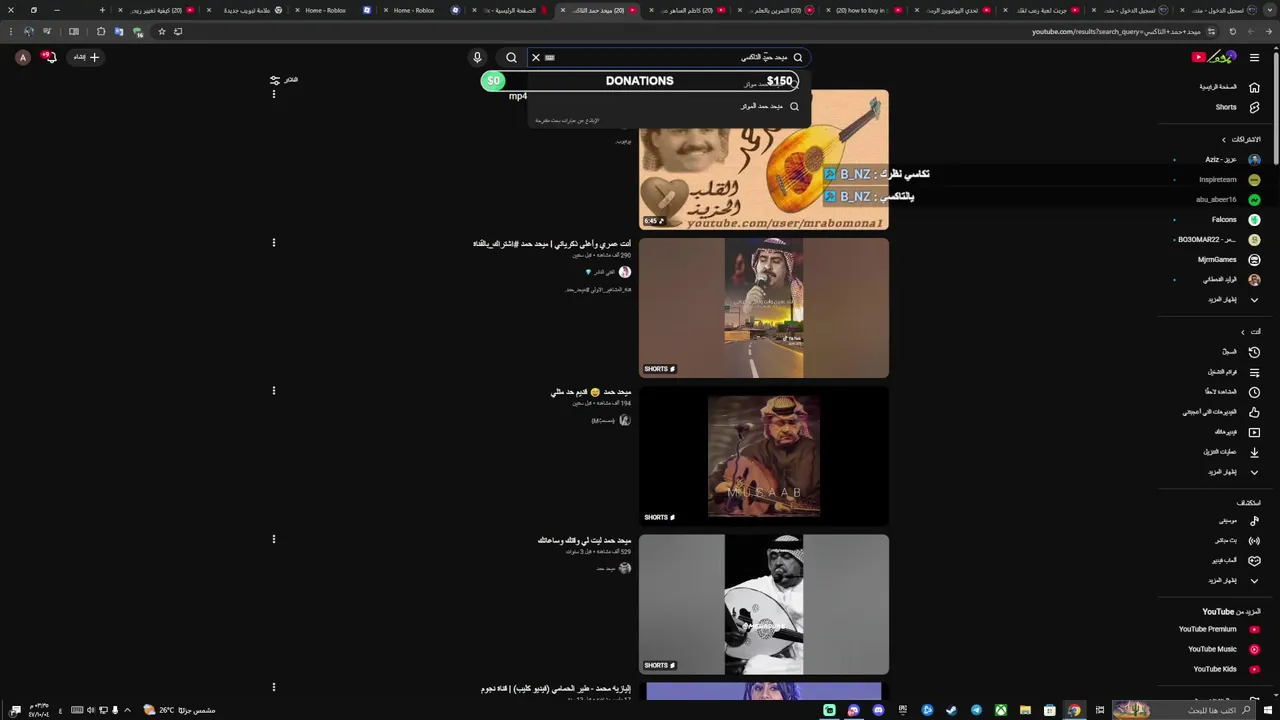1280x720 pixels.
Task: Open the Create video button
Action: (x=86, y=57)
